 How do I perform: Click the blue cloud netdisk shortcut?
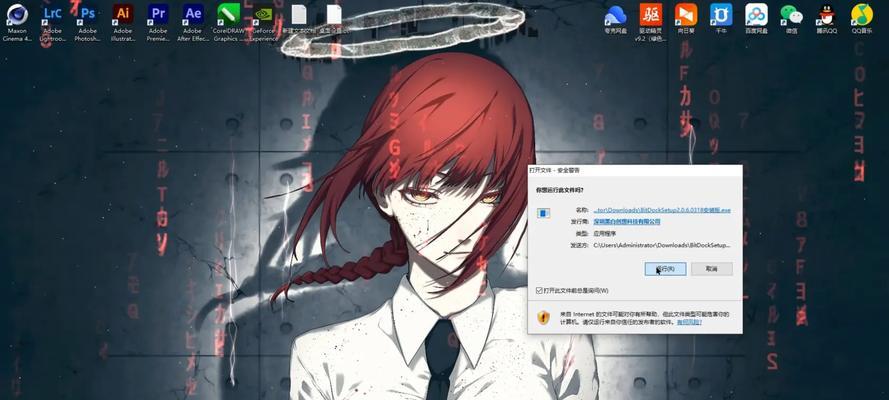pos(615,18)
